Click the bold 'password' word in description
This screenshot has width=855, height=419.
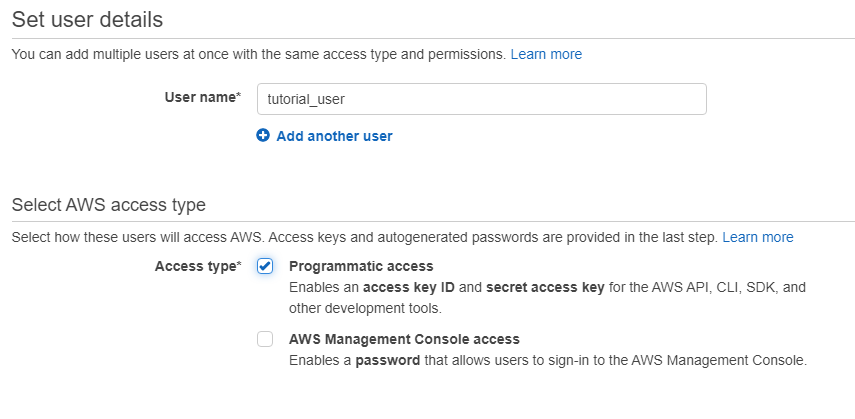click(388, 361)
